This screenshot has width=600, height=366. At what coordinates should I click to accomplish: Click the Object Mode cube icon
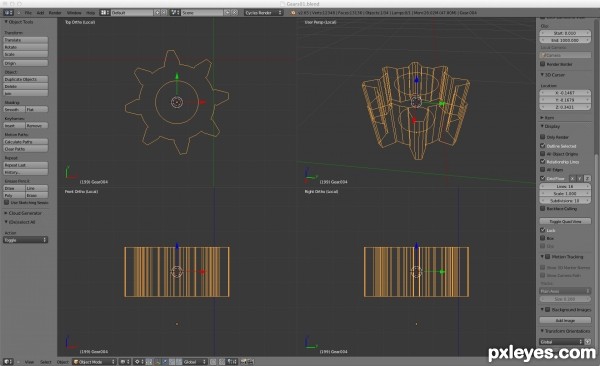(76, 361)
